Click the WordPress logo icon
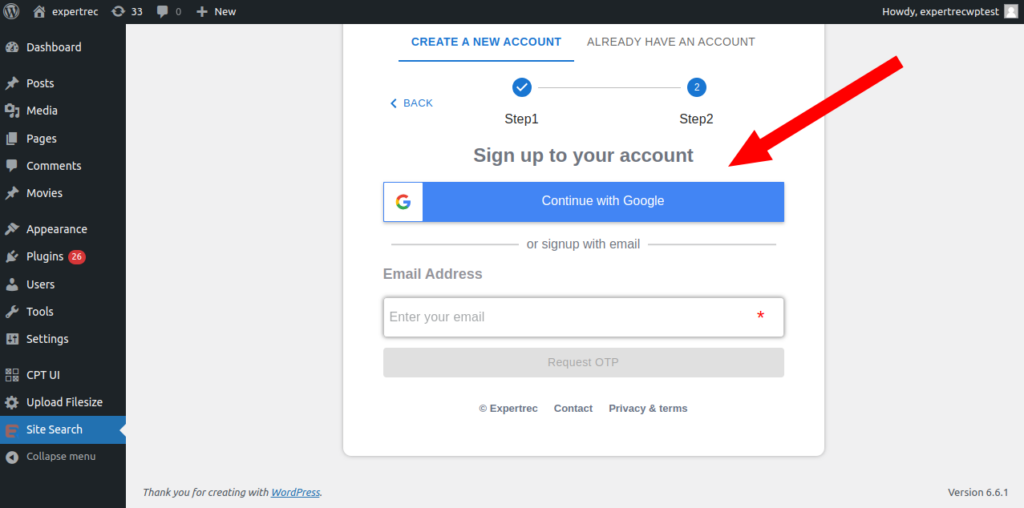 [x=13, y=12]
